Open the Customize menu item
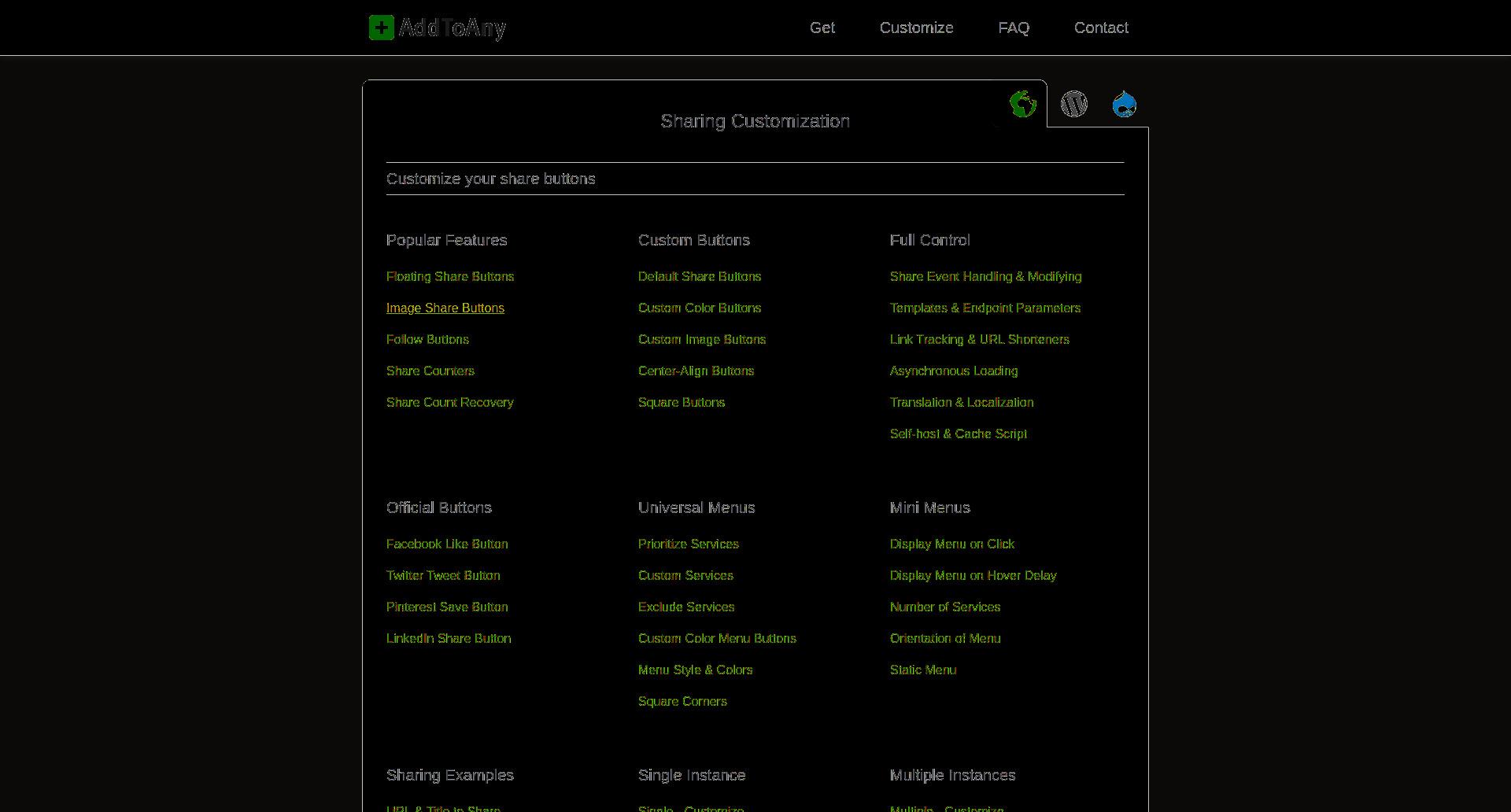The width and height of the screenshot is (1511, 812). pyautogui.click(x=917, y=28)
